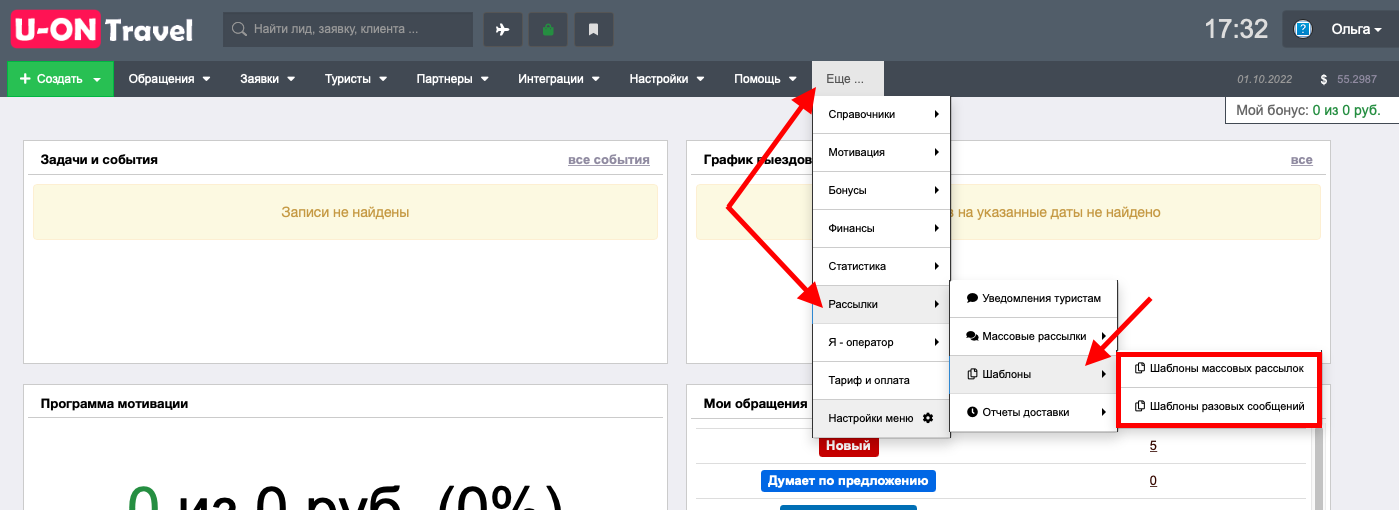Click the dollar sign currency icon

(x=1324, y=79)
